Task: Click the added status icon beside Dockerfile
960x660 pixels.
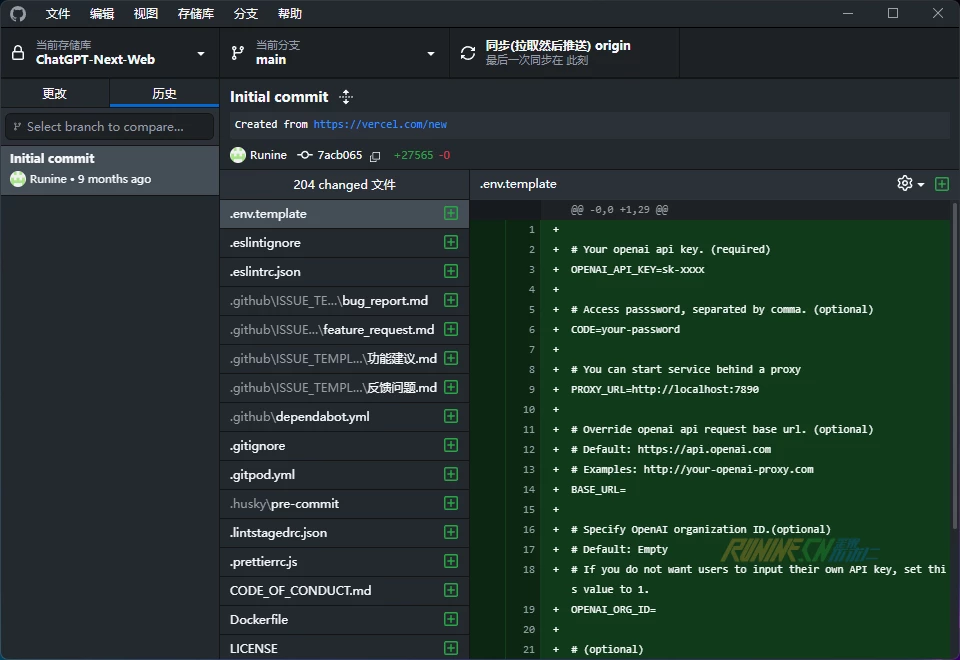Action: [x=451, y=620]
